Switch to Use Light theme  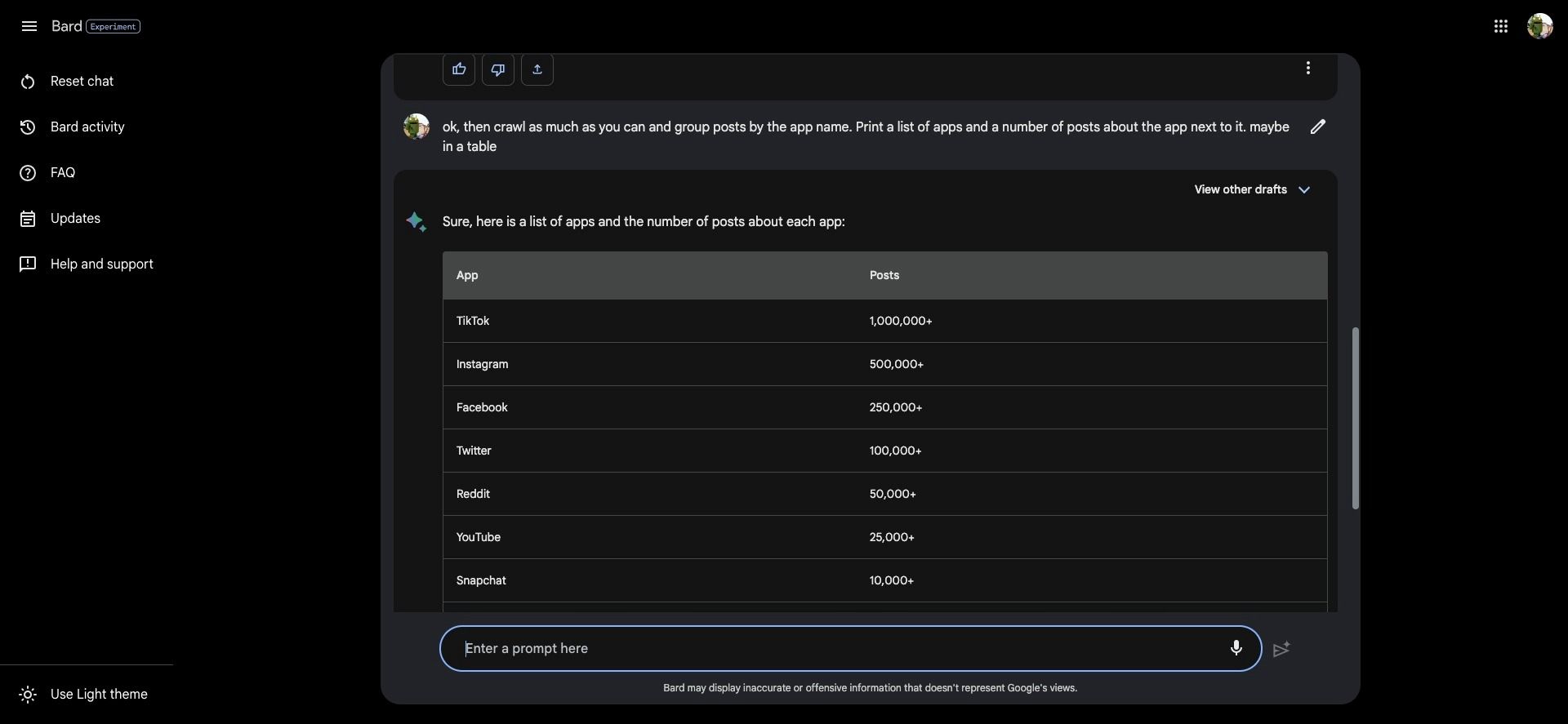coord(99,695)
